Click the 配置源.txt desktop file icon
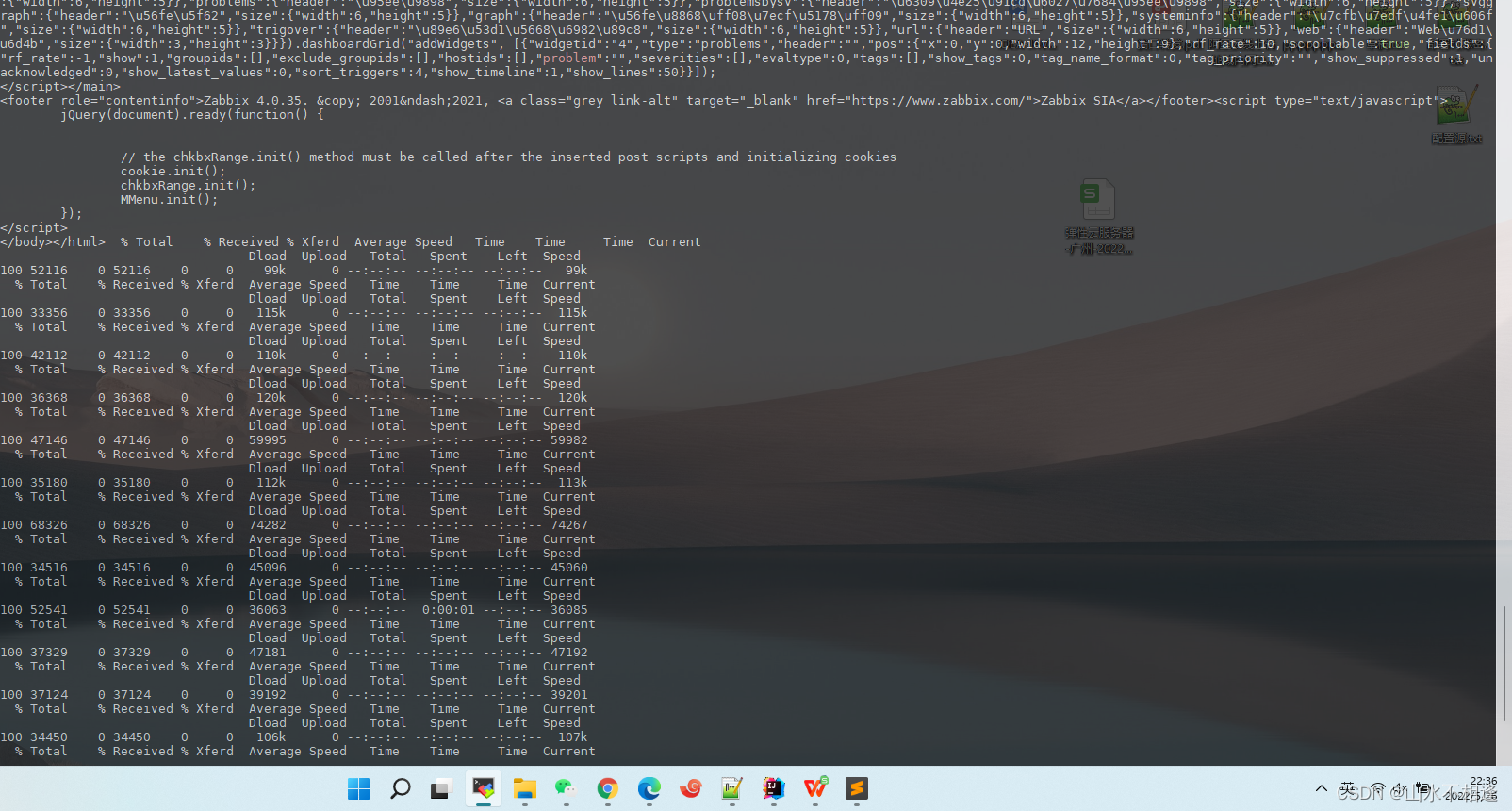Image resolution: width=1512 pixels, height=811 pixels. pos(1456,115)
